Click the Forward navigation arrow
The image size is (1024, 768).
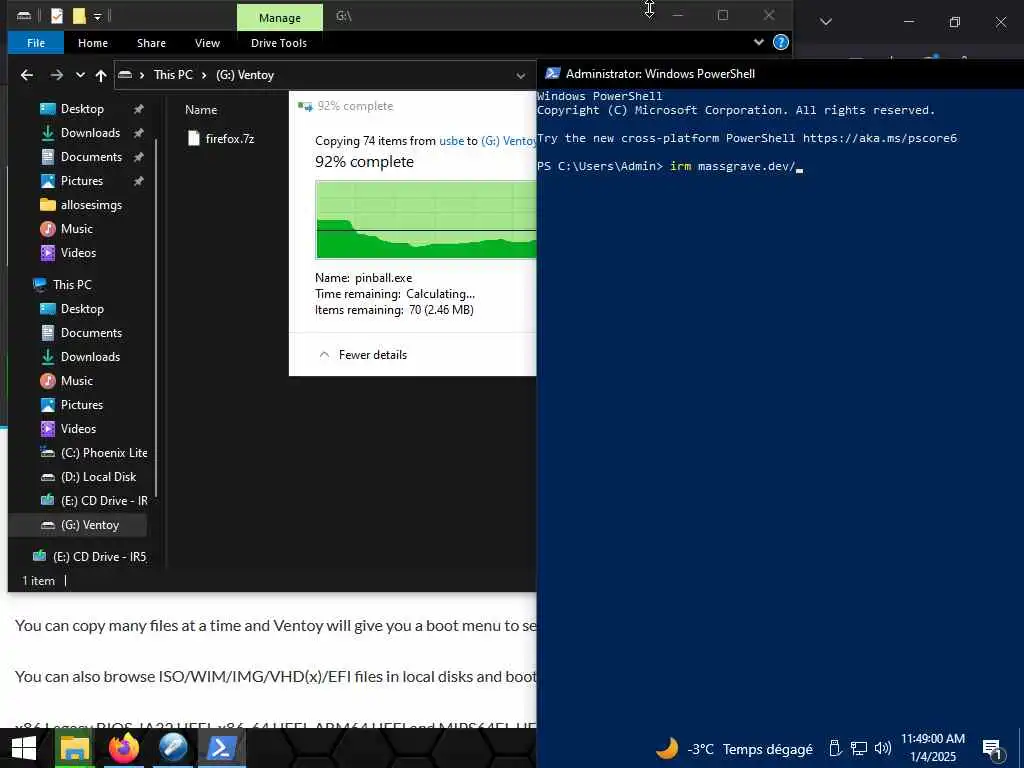point(57,75)
